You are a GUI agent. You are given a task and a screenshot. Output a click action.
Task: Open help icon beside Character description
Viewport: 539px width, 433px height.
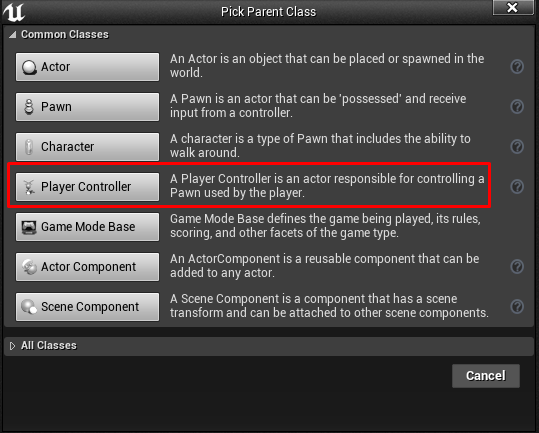[517, 147]
